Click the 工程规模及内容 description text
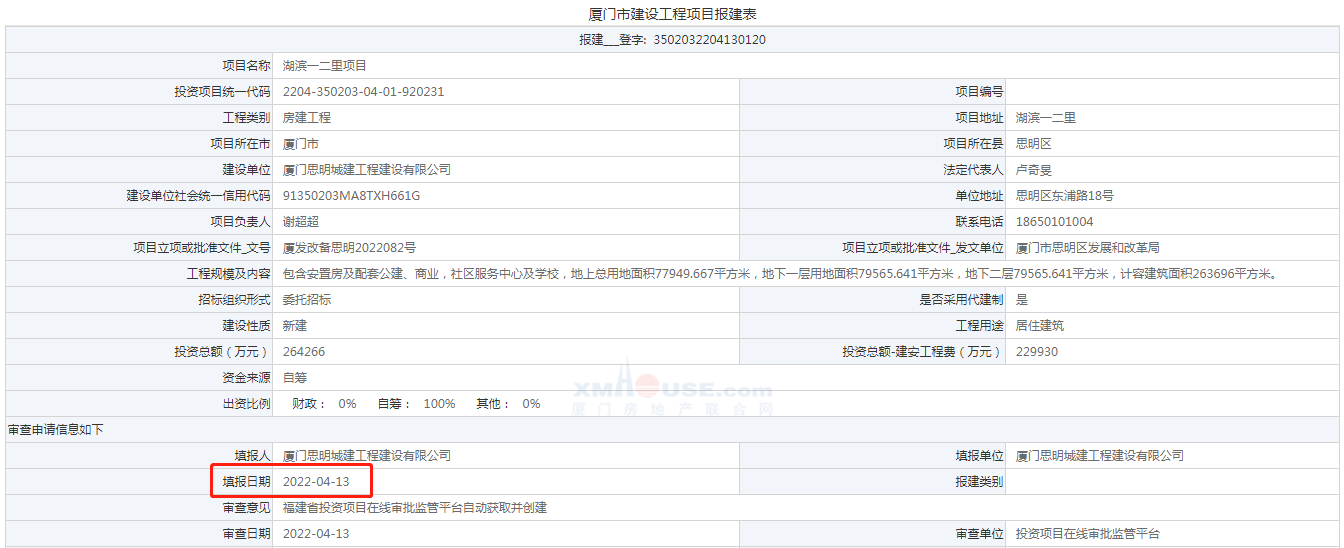The width and height of the screenshot is (1344, 548). pos(780,274)
